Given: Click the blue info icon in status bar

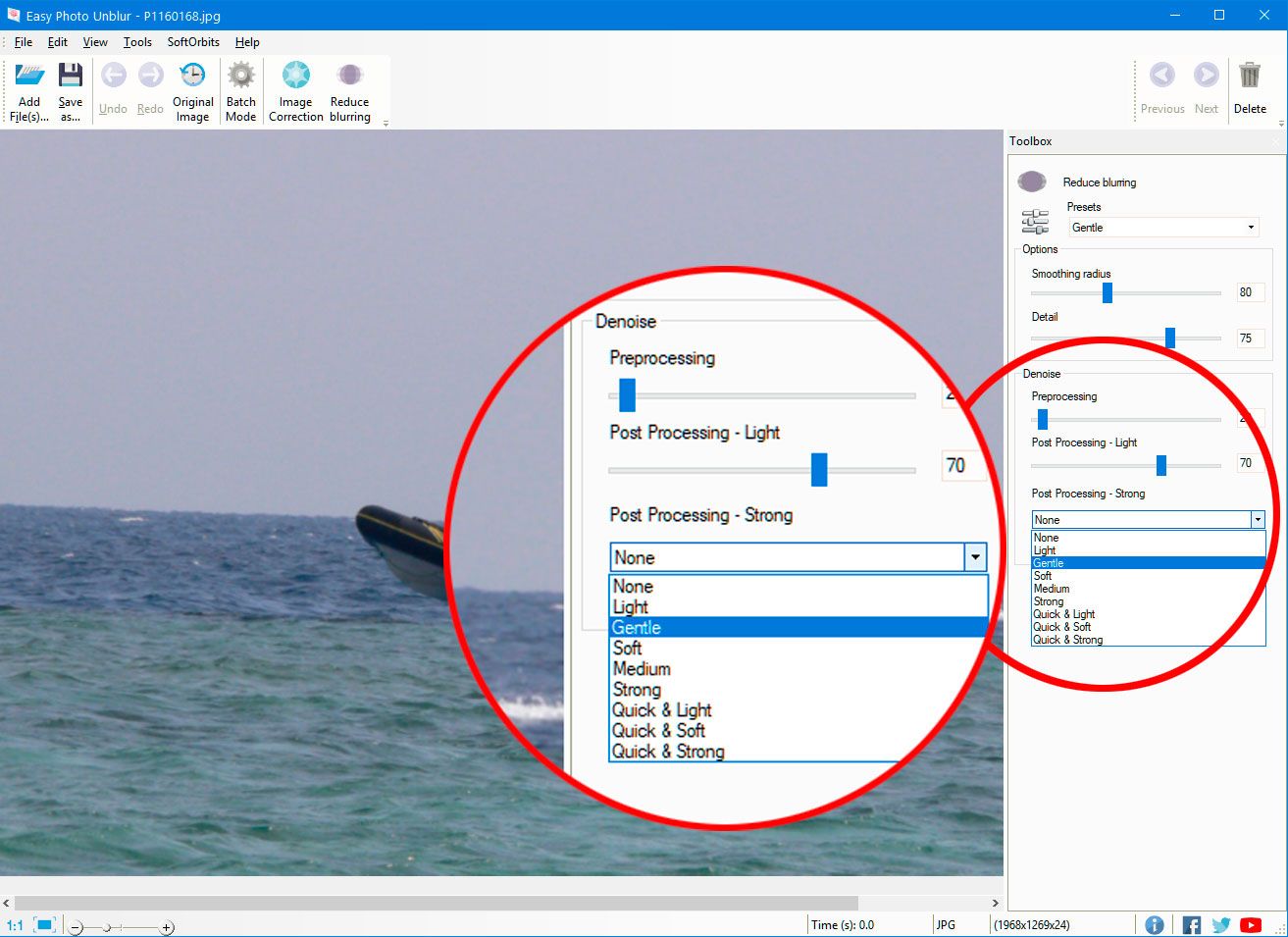Looking at the screenshot, I should tap(1155, 924).
